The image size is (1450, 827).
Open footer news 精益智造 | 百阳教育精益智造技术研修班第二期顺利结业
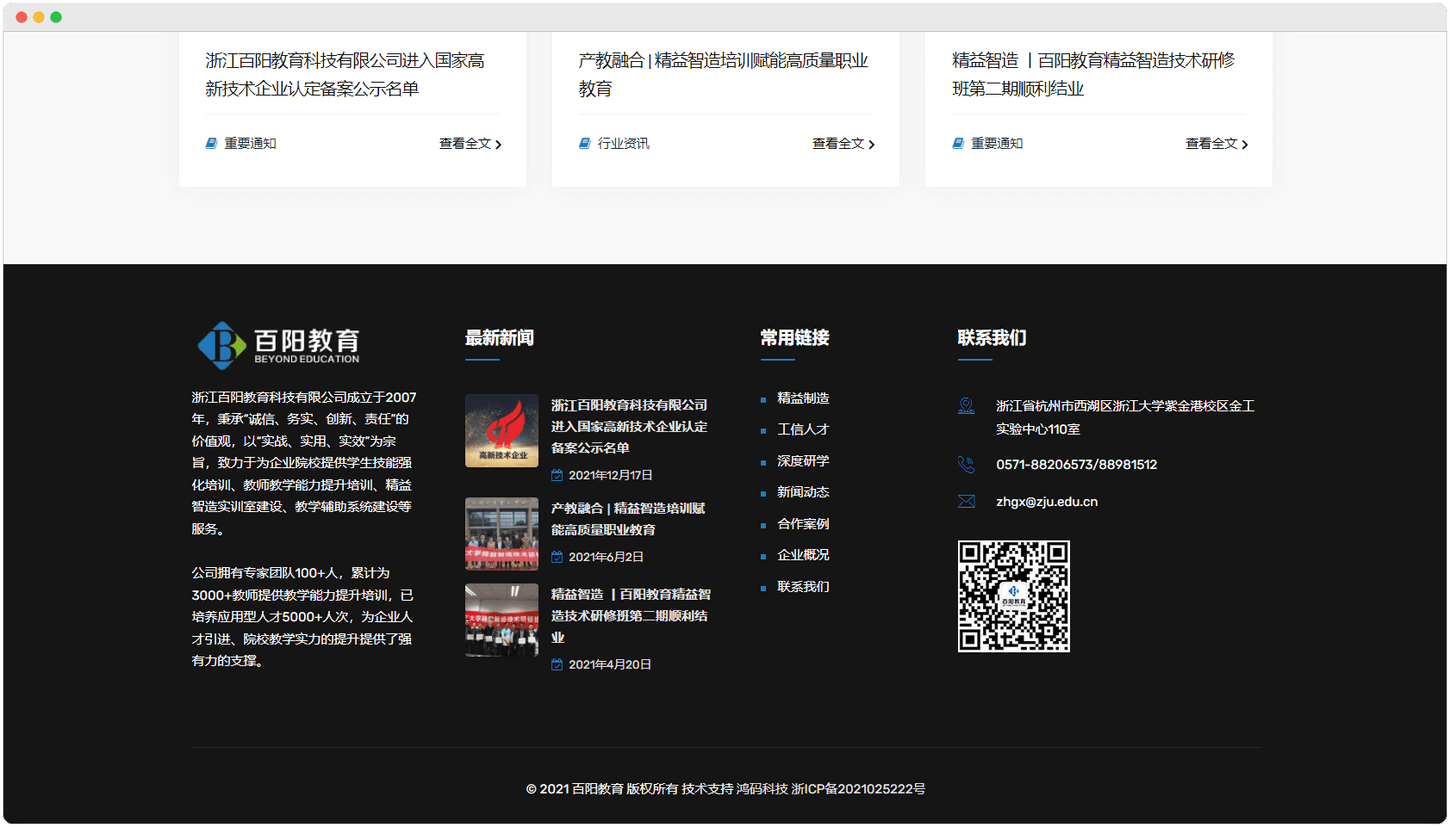pos(631,616)
